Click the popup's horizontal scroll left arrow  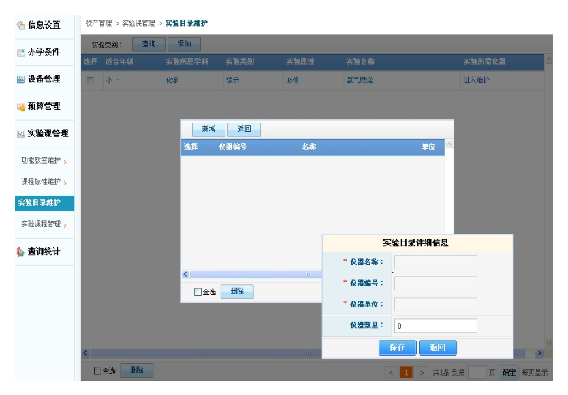[185, 274]
